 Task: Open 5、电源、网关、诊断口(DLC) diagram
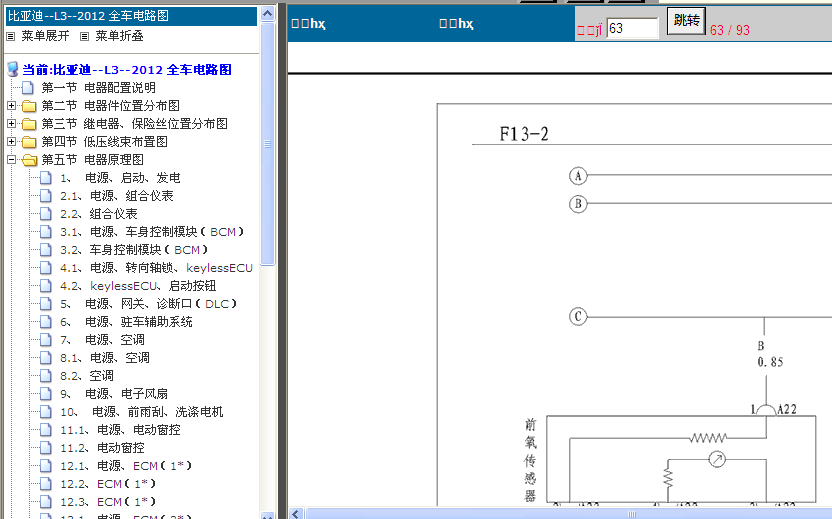click(x=149, y=304)
